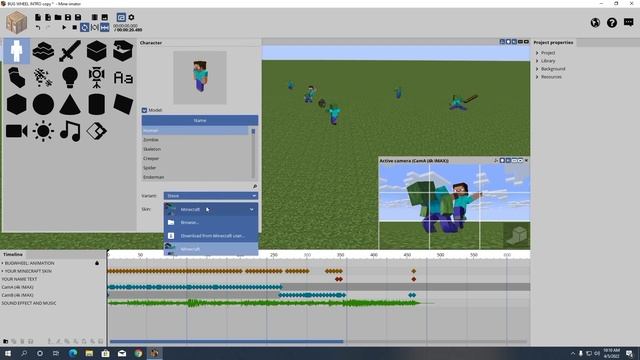Select the Minecraft skin menu entry
Image resolution: width=640 pixels, height=360 pixels.
(211, 249)
